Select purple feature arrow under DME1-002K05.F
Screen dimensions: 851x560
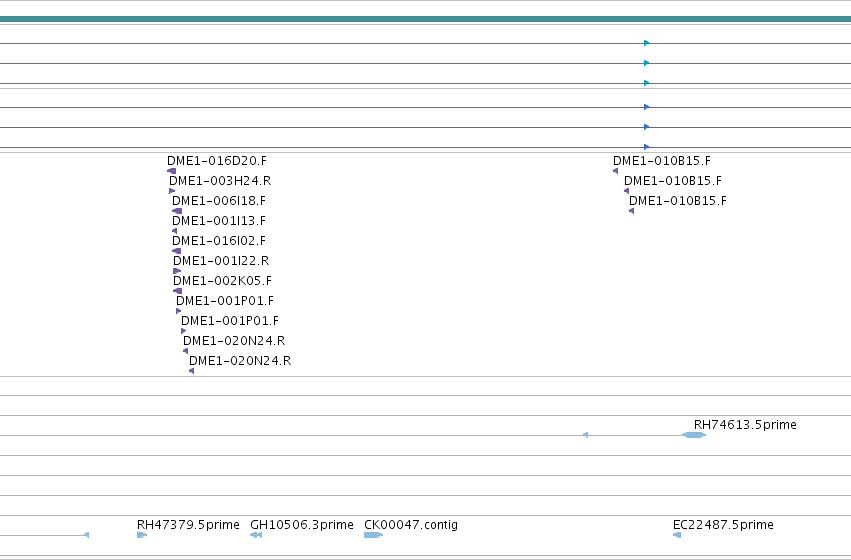coord(177,291)
